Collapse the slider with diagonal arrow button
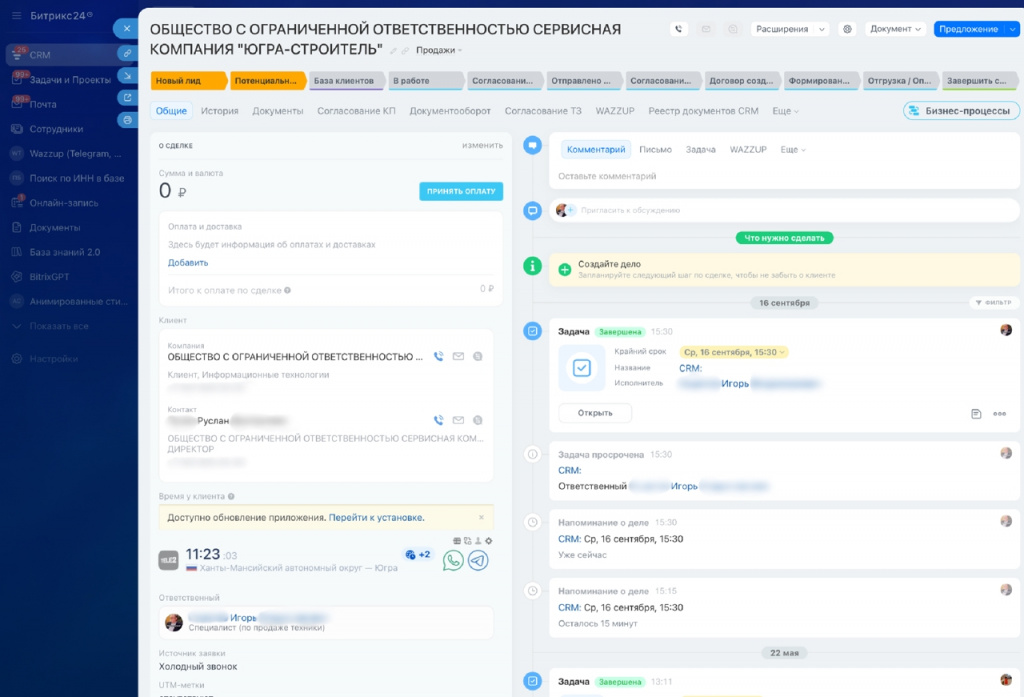Screen dimensions: 1024x697 tap(127, 76)
